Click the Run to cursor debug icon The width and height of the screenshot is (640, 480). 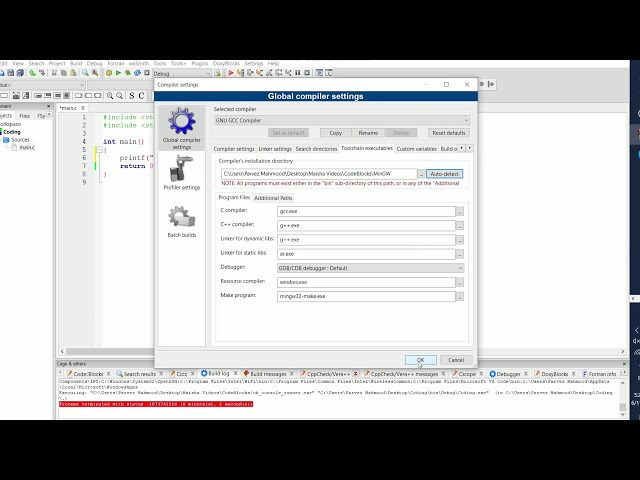tap(240, 73)
